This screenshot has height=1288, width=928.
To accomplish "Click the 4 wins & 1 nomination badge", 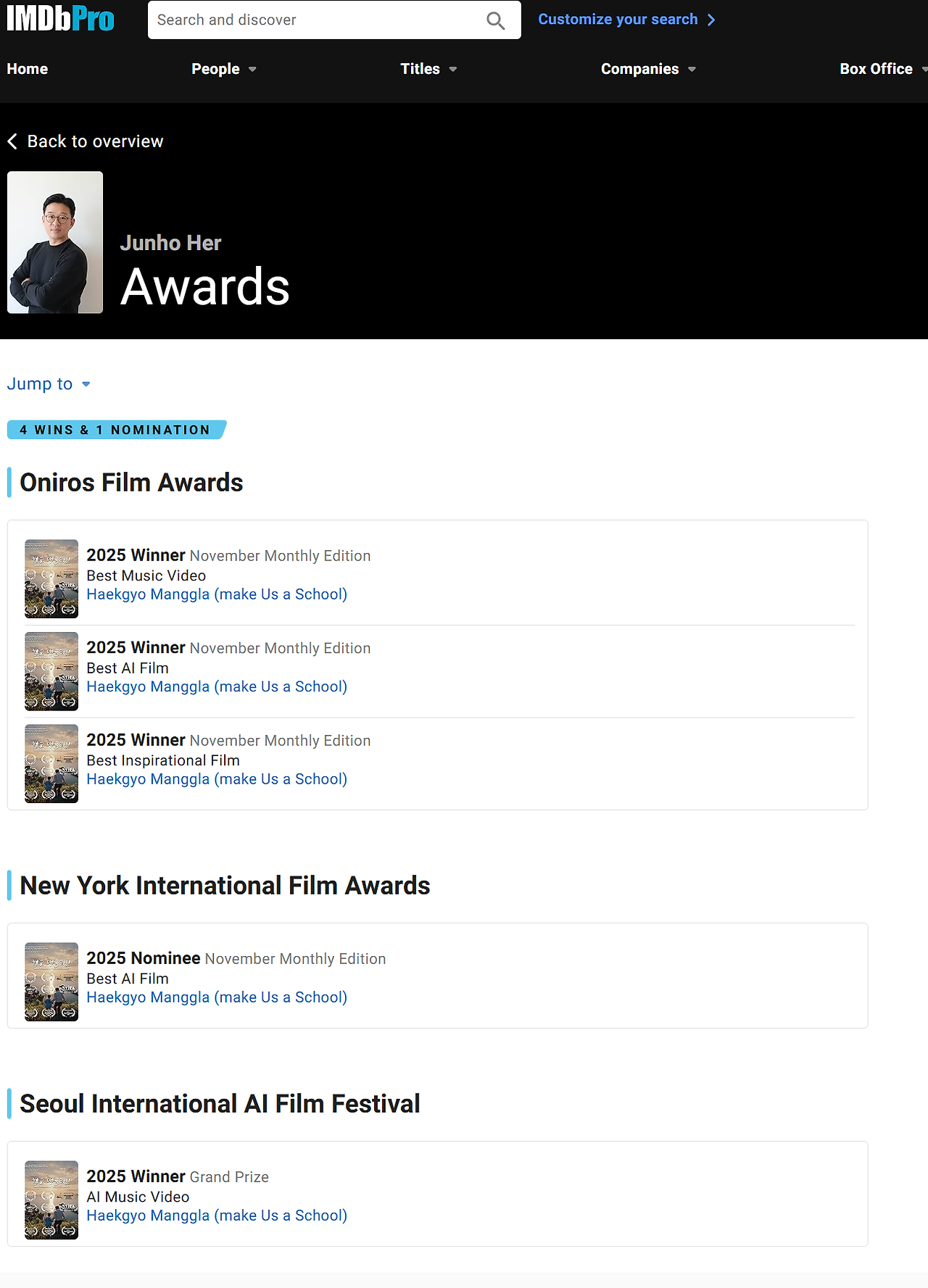I will (116, 430).
